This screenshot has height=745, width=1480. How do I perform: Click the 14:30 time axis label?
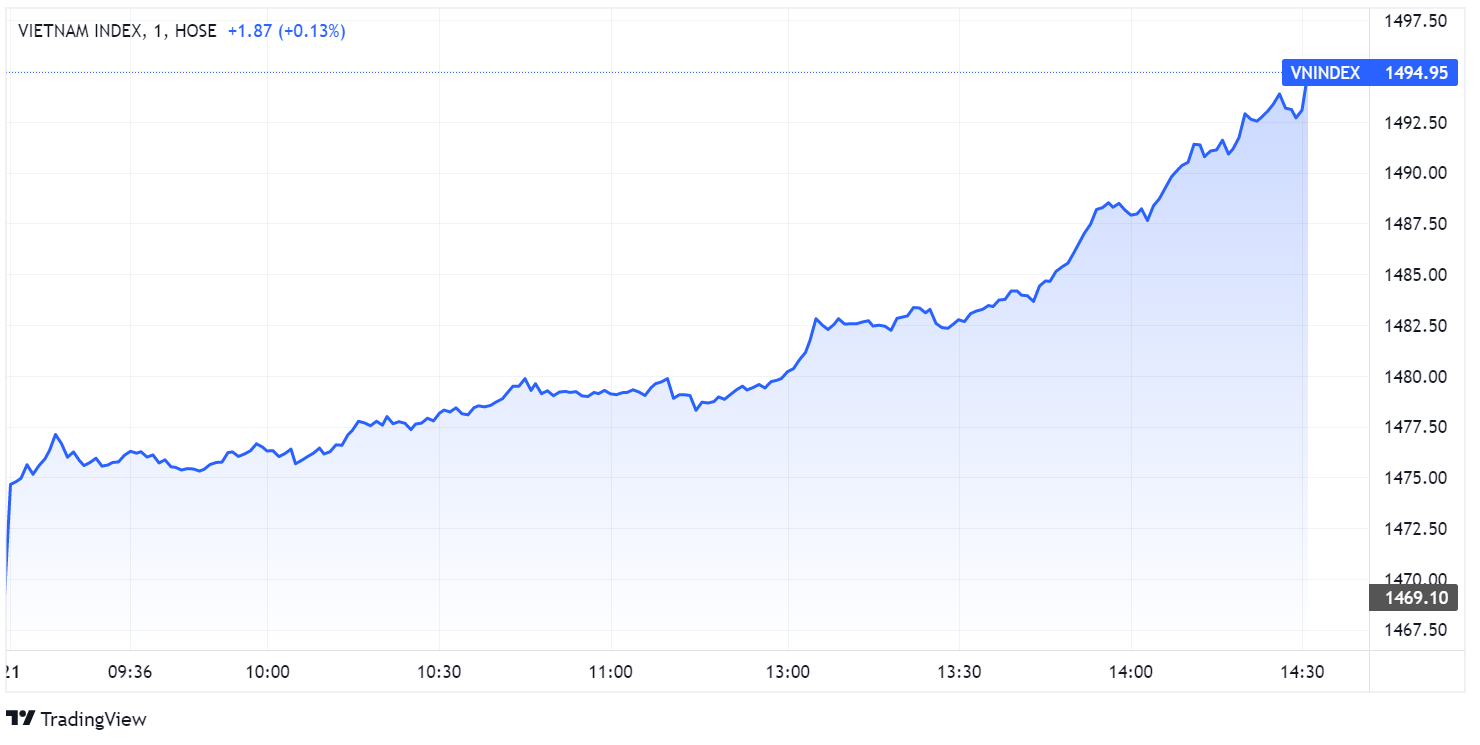click(x=1302, y=672)
